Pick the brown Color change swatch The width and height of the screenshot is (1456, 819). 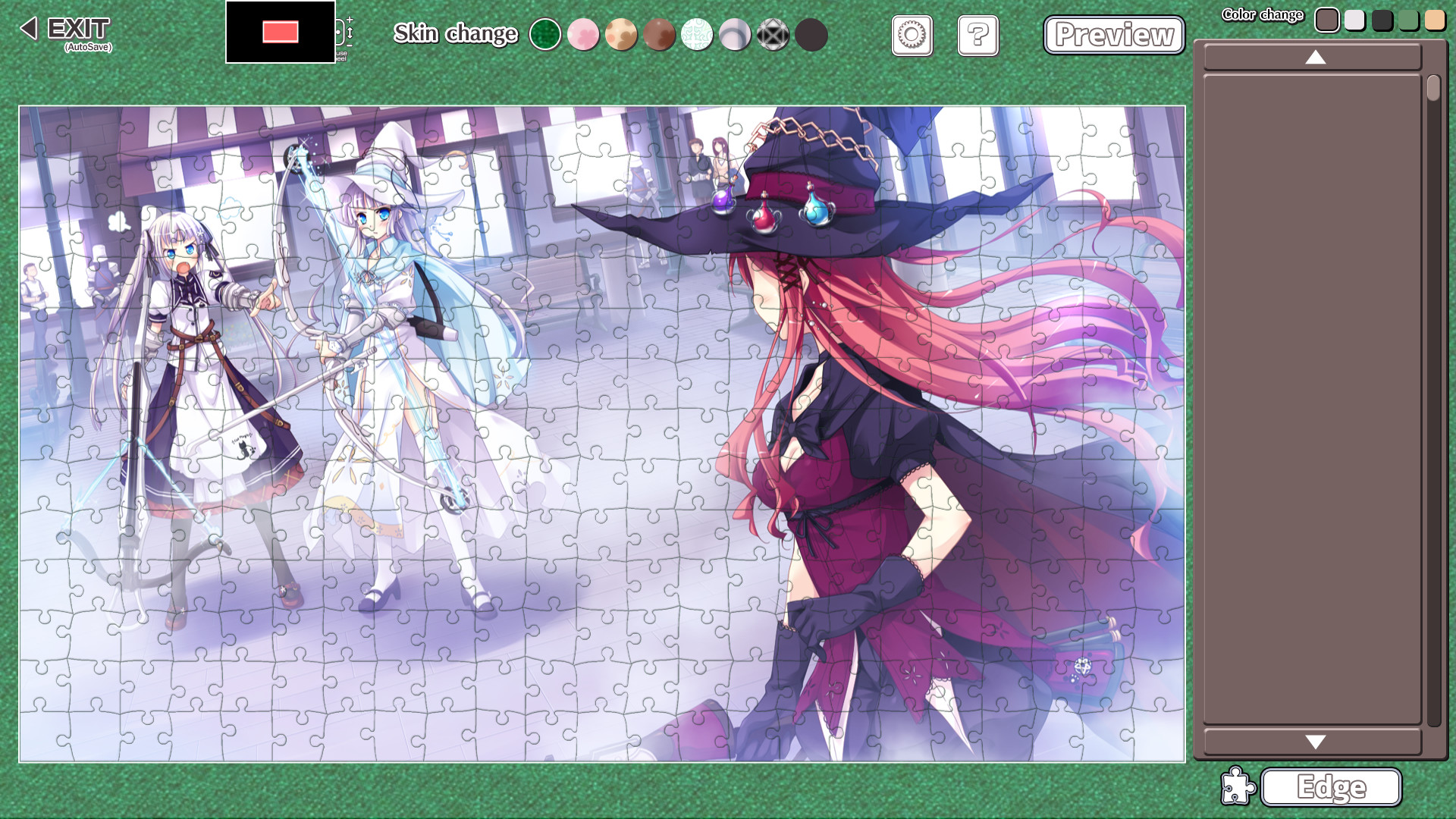point(1328,20)
